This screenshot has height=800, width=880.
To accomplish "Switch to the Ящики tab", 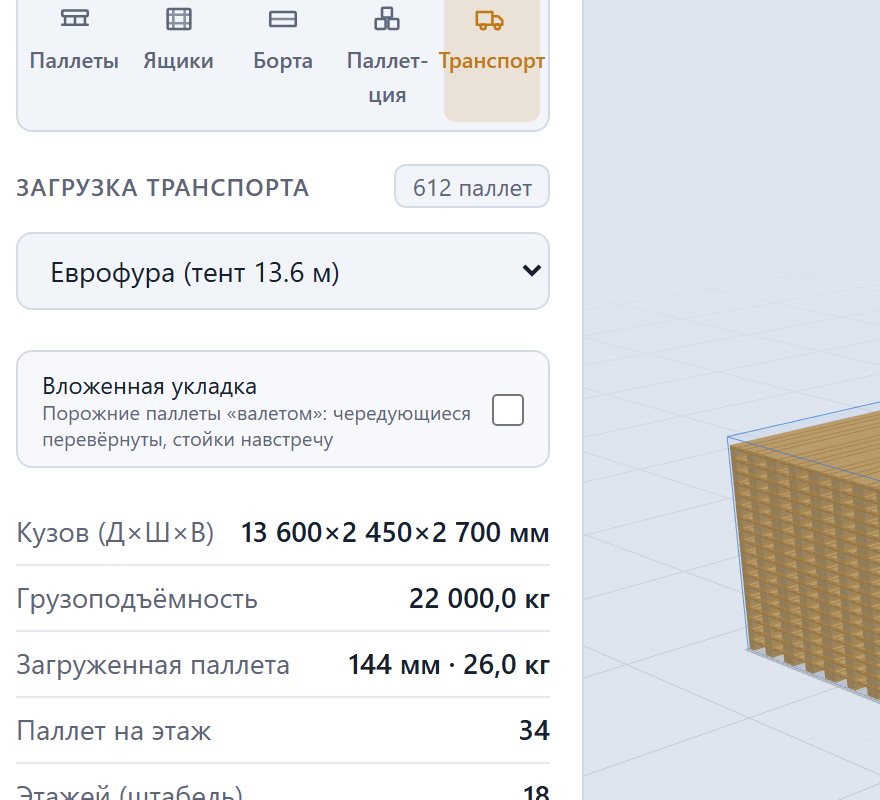I will click(x=178, y=60).
